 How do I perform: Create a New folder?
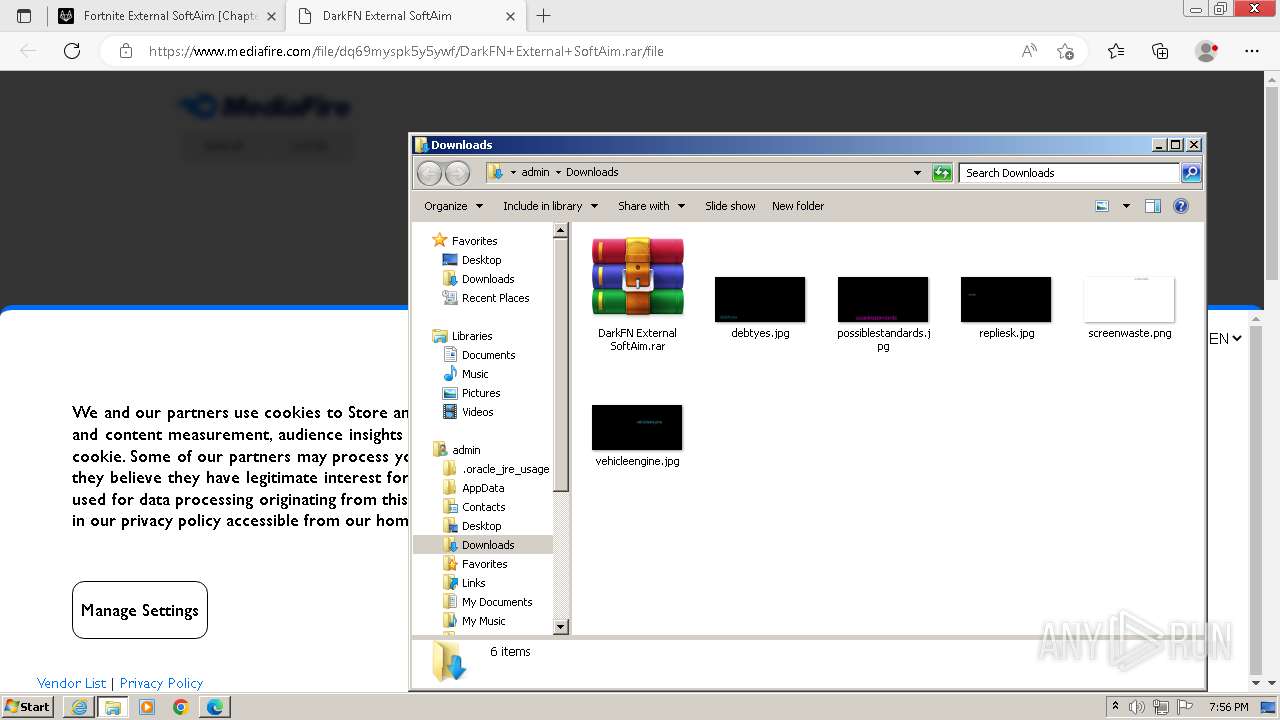click(798, 206)
